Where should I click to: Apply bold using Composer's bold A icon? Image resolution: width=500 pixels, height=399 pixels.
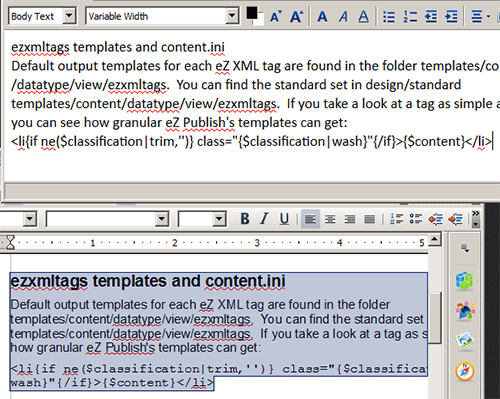click(322, 16)
